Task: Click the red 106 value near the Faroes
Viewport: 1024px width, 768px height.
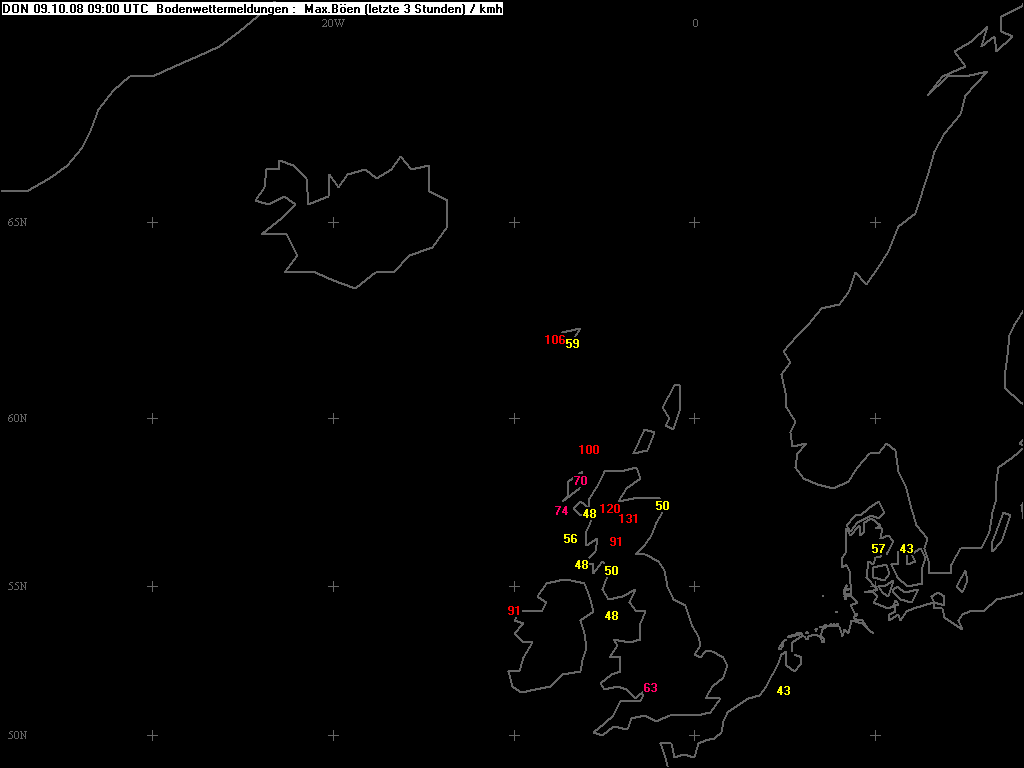Action: point(553,340)
